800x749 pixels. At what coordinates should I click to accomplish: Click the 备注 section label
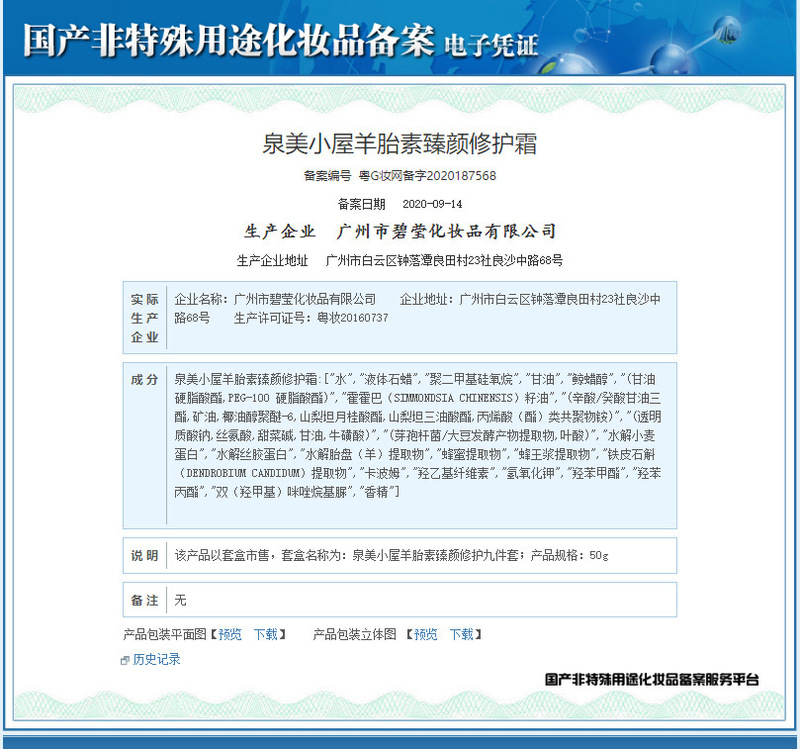[144, 600]
